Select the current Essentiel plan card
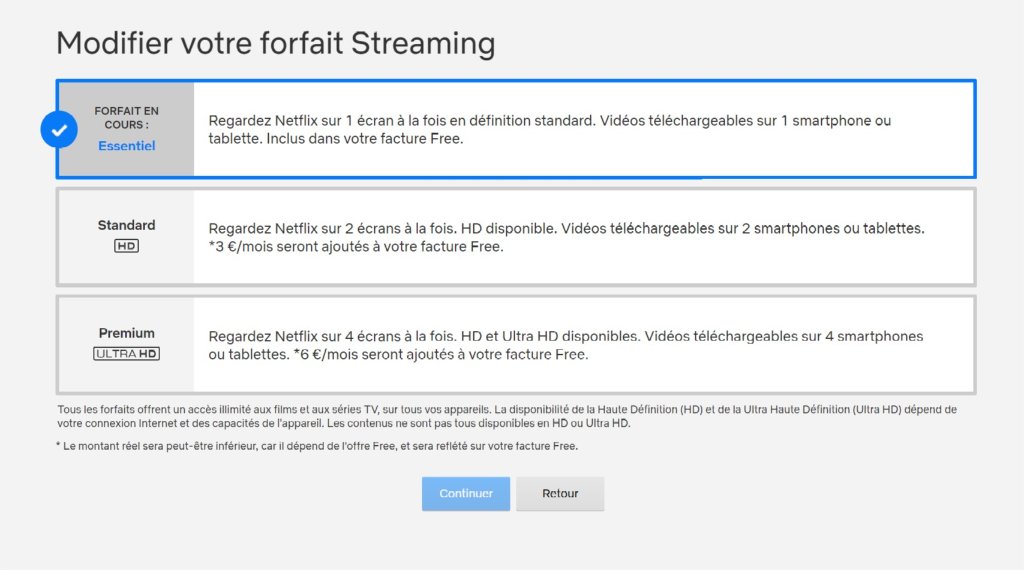Viewport: 1024px width, 570px height. (x=516, y=129)
